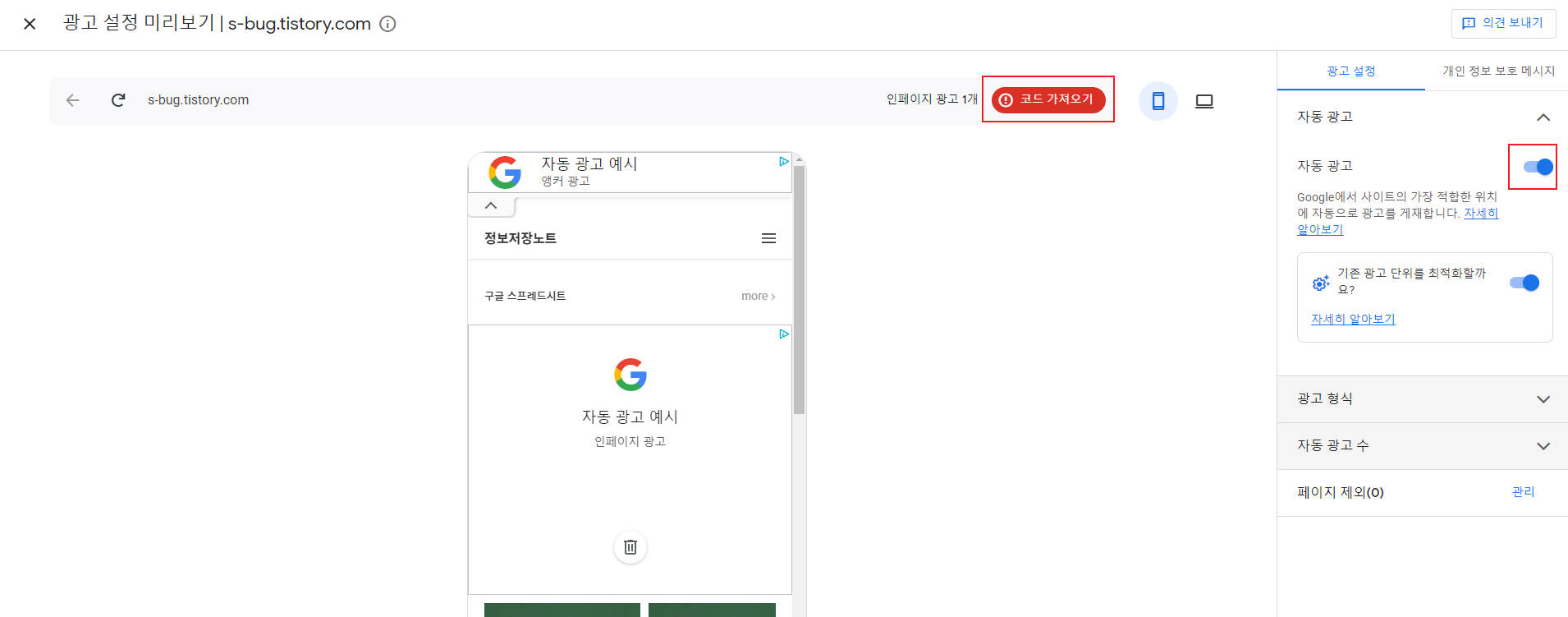Click the 코드 가져오기 button
This screenshot has width=1568, height=617.
[1048, 99]
